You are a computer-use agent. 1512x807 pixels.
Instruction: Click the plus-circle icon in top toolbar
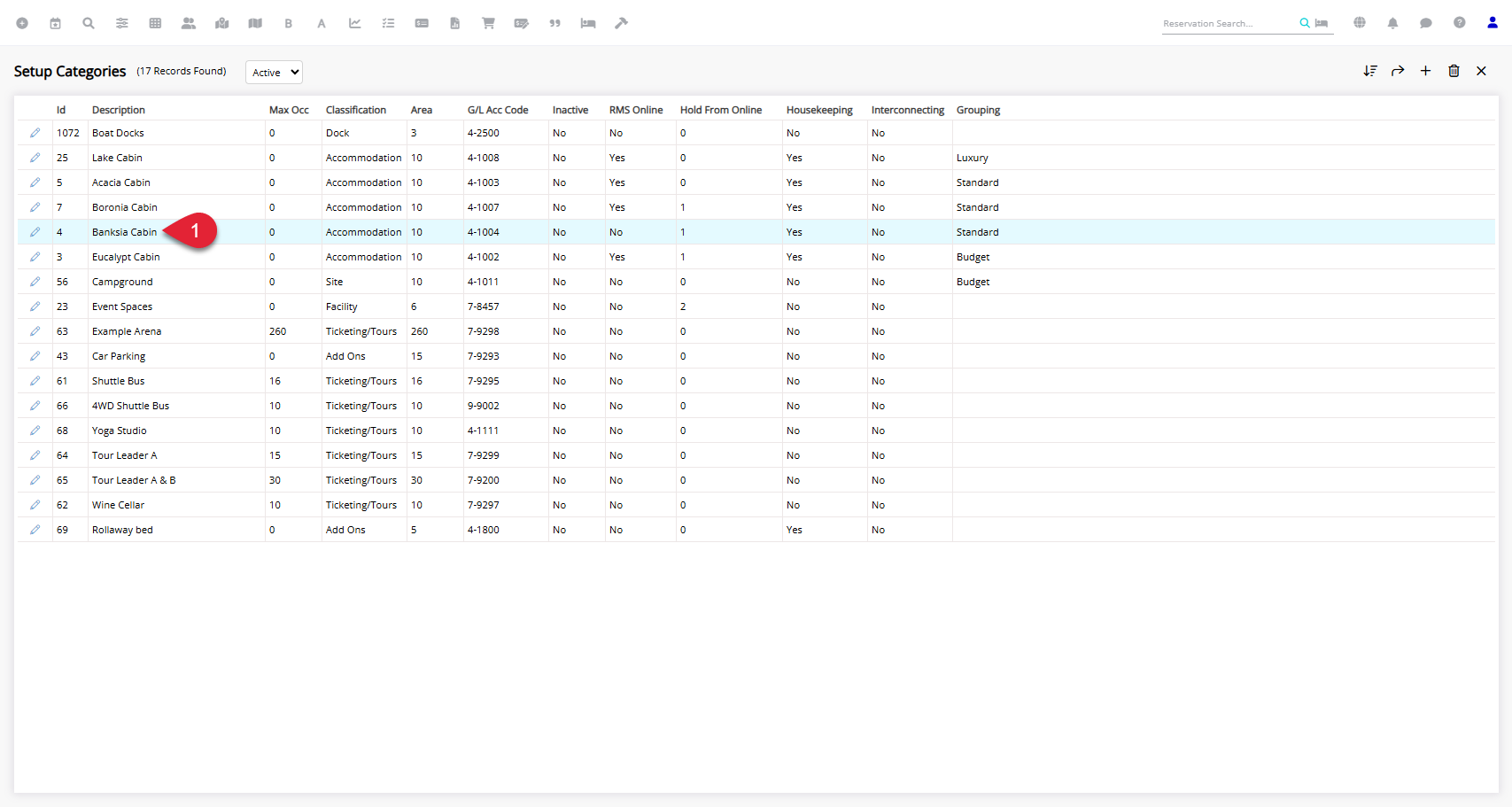pos(22,23)
